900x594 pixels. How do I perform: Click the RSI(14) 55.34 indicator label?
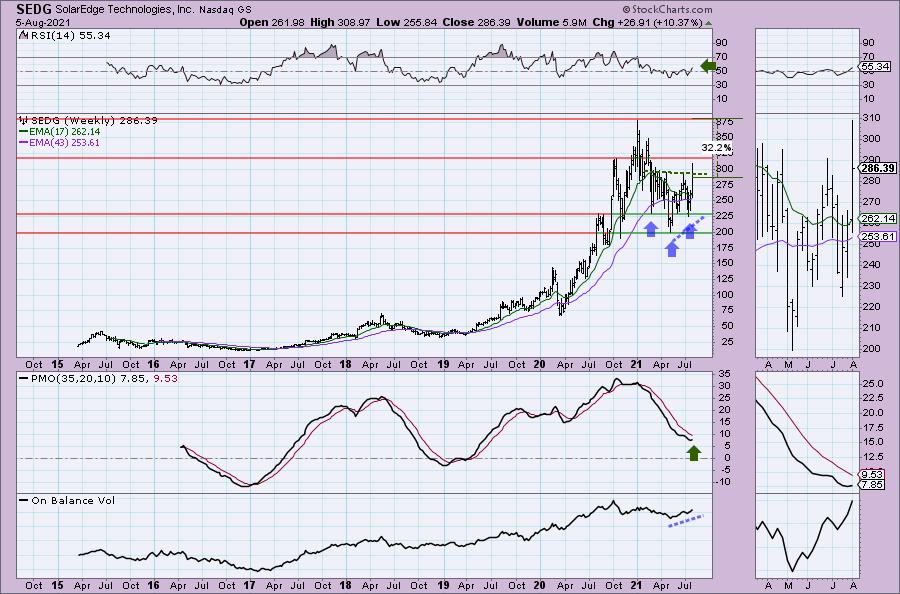point(64,36)
